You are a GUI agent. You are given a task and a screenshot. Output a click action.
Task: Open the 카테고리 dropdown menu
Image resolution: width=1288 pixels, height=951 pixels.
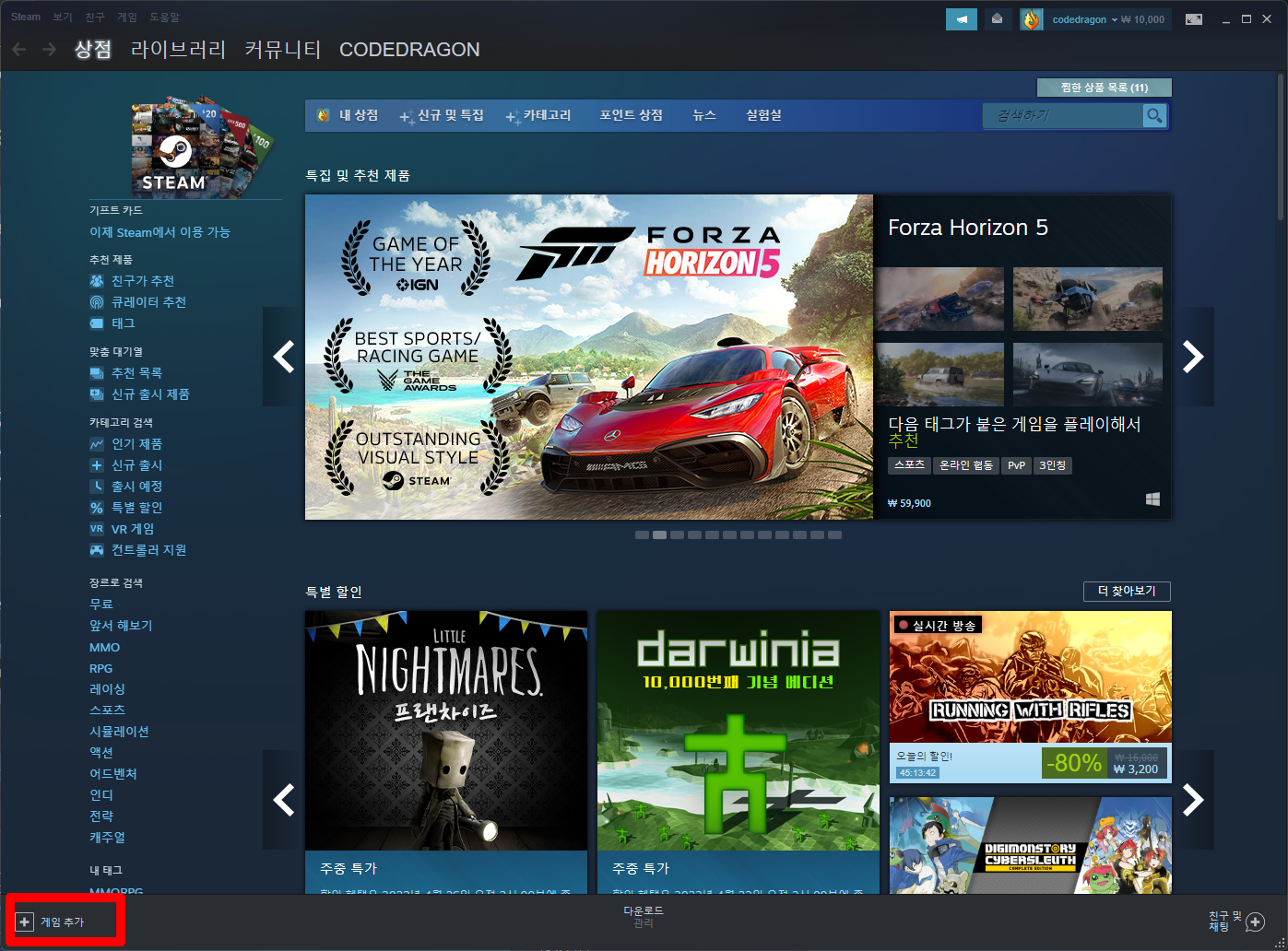pyautogui.click(x=539, y=115)
